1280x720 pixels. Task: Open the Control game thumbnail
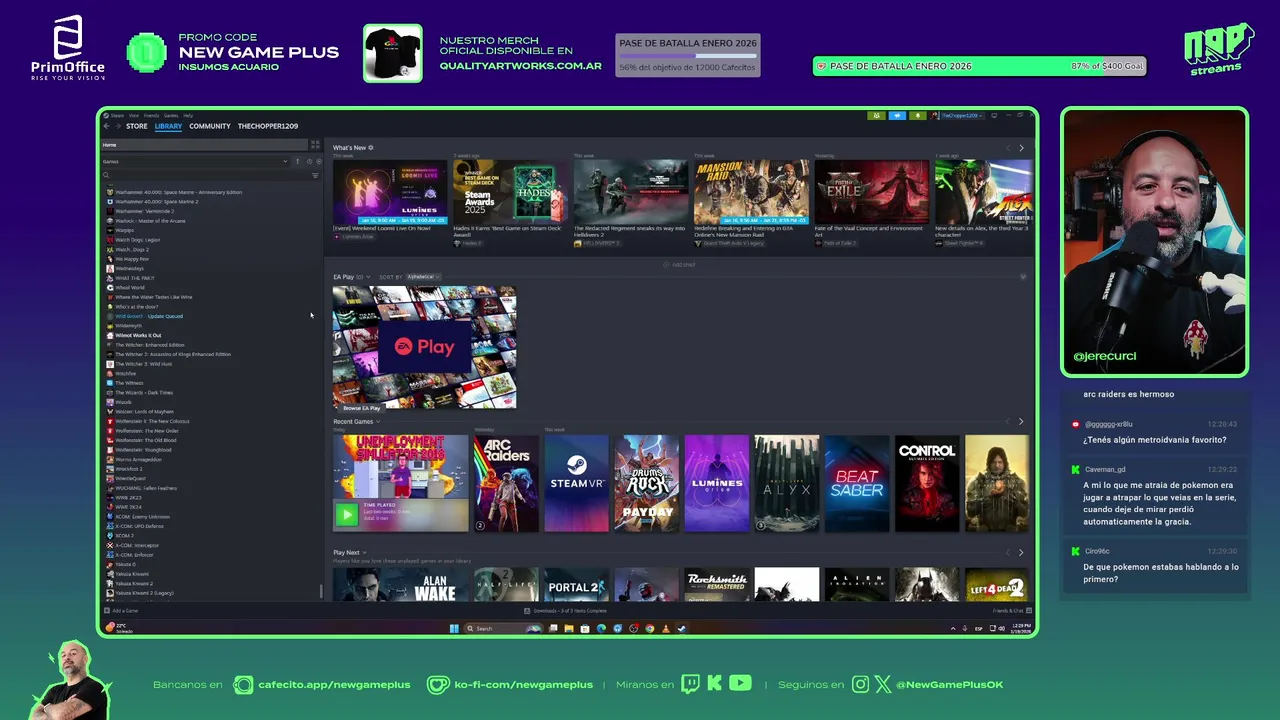click(927, 483)
